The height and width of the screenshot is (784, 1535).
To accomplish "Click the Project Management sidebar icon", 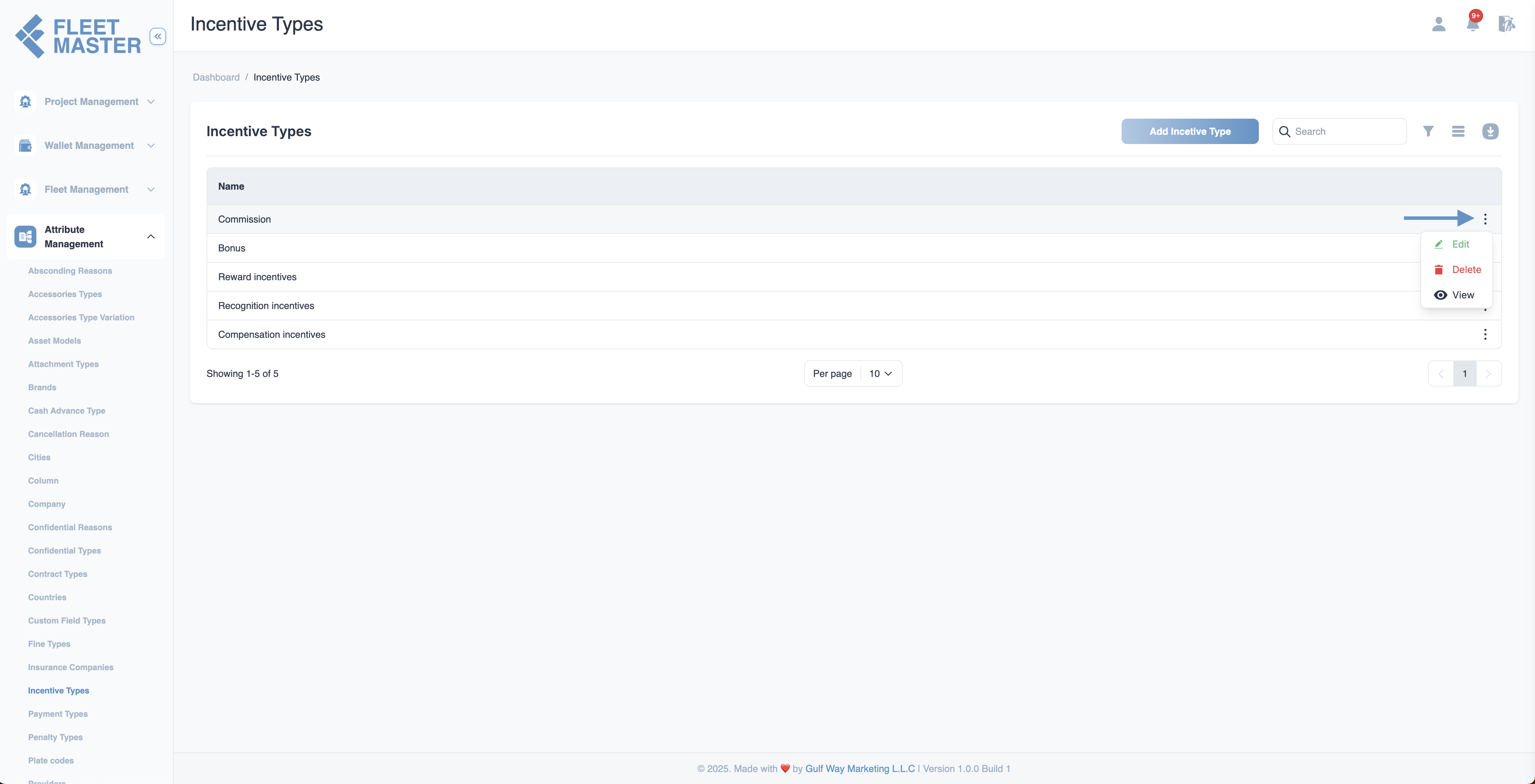I will pos(25,102).
